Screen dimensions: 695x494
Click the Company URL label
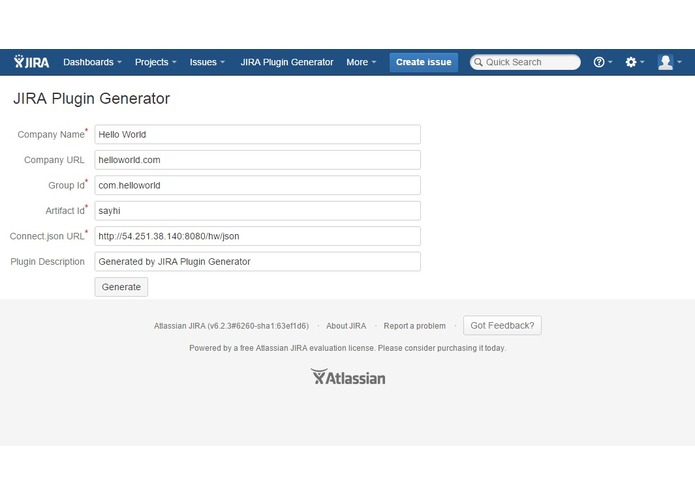[x=54, y=160]
